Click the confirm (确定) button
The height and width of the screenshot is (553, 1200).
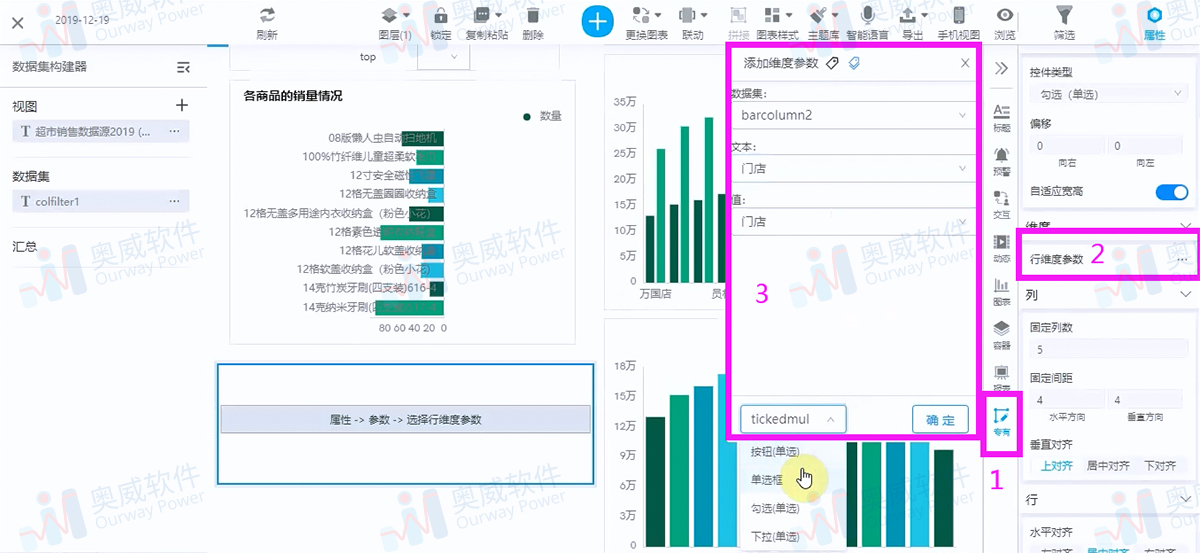coord(940,419)
